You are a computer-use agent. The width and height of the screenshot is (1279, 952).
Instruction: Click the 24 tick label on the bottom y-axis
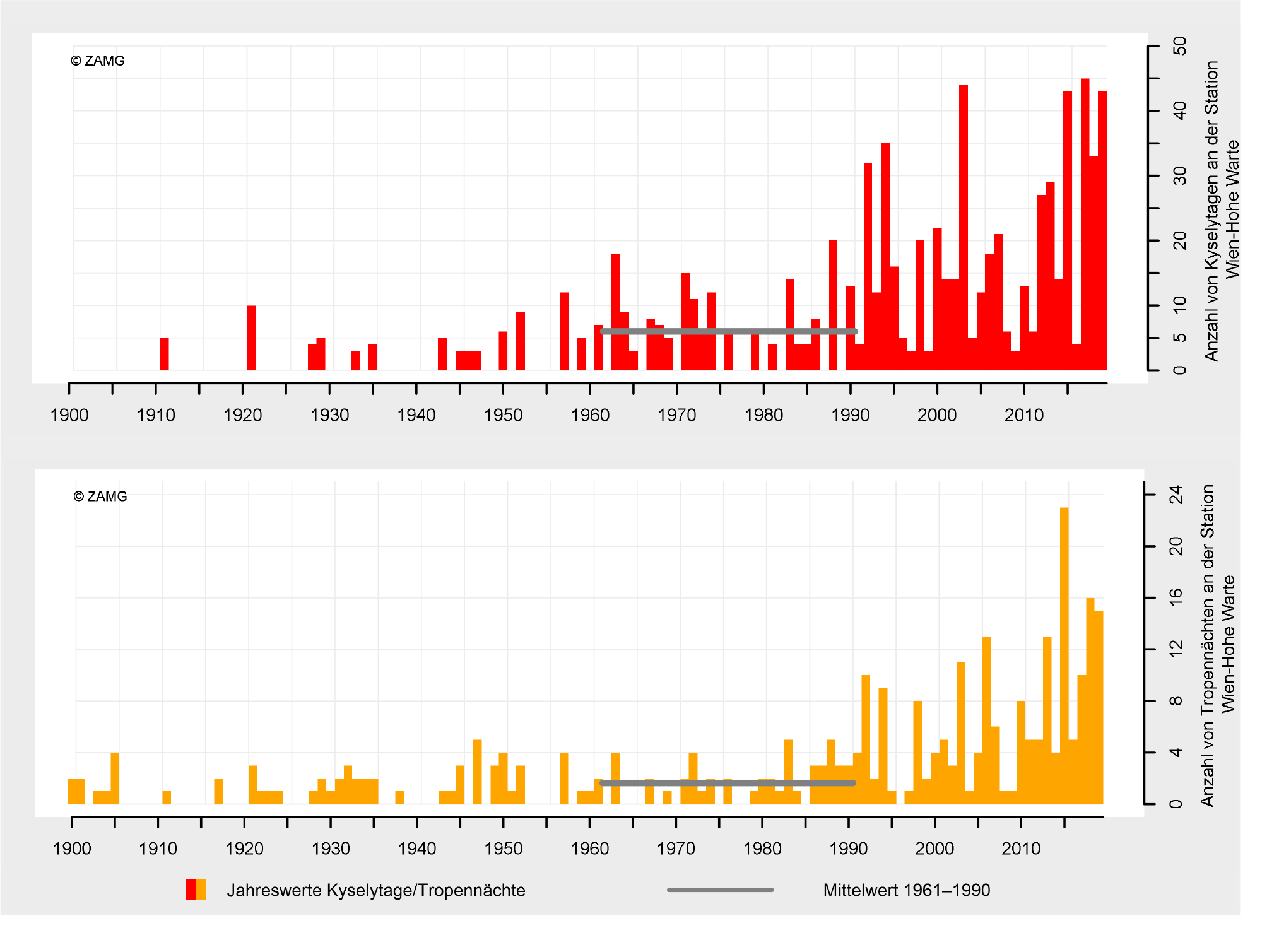coord(1176,495)
